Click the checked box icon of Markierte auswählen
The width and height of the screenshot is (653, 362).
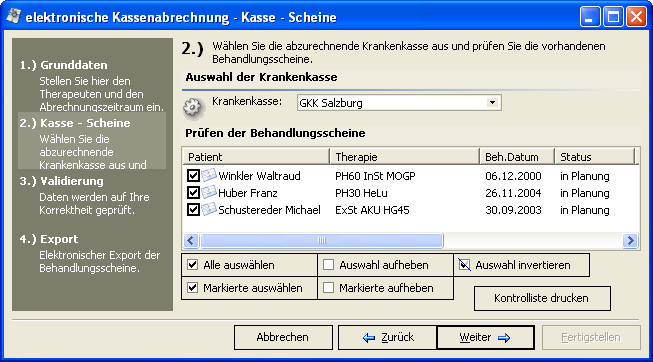coord(192,287)
